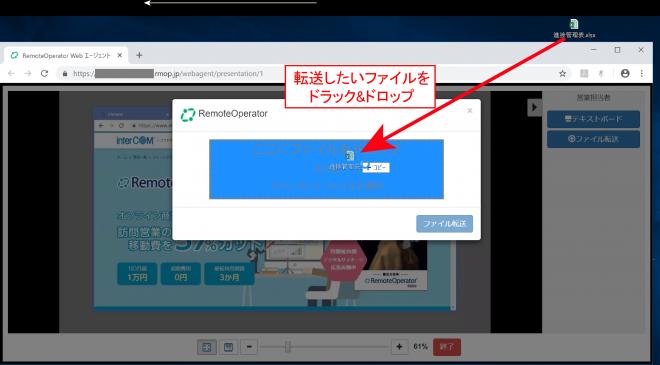Click the zoom slider handle
Viewport: 660px width, 365px height.
[x=288, y=347]
